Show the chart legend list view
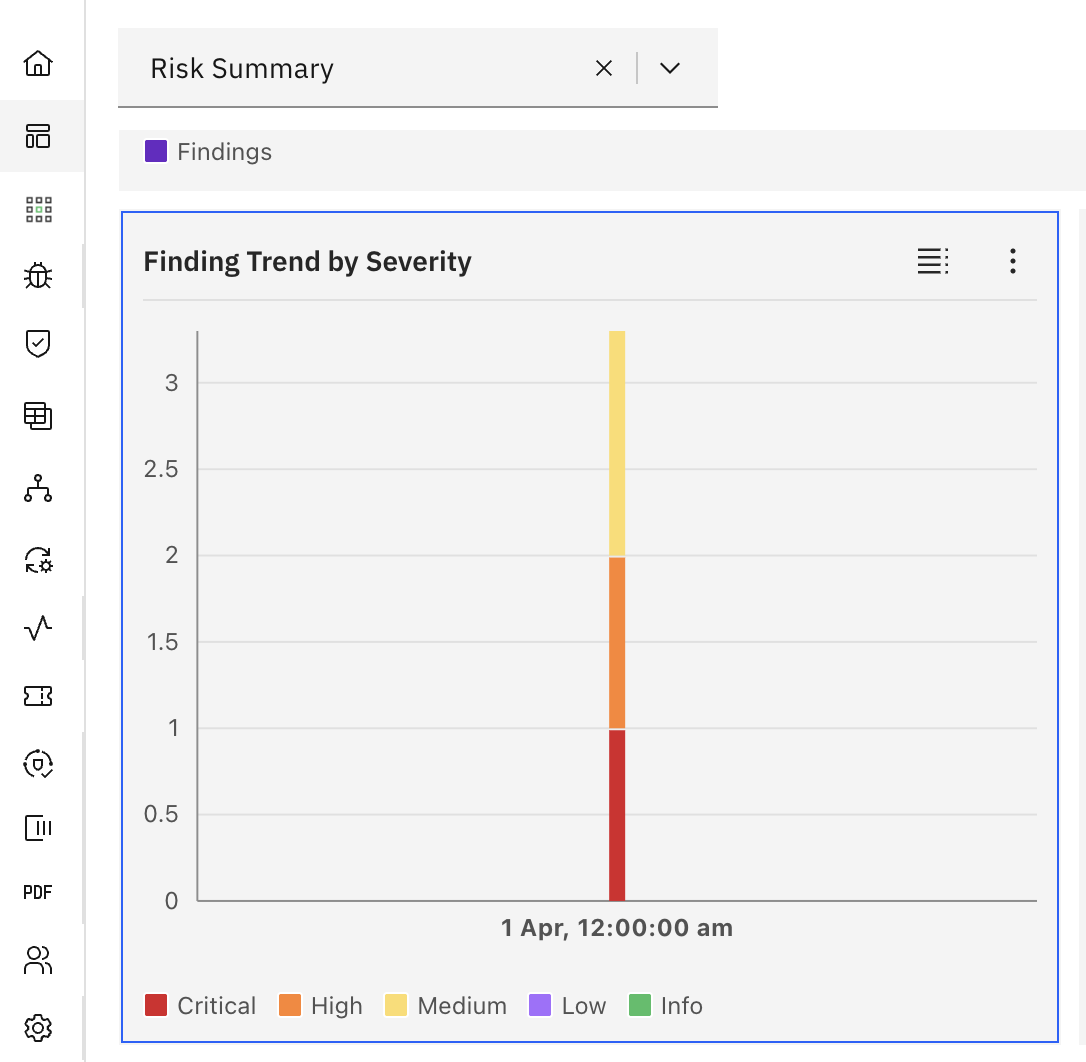 click(x=933, y=262)
